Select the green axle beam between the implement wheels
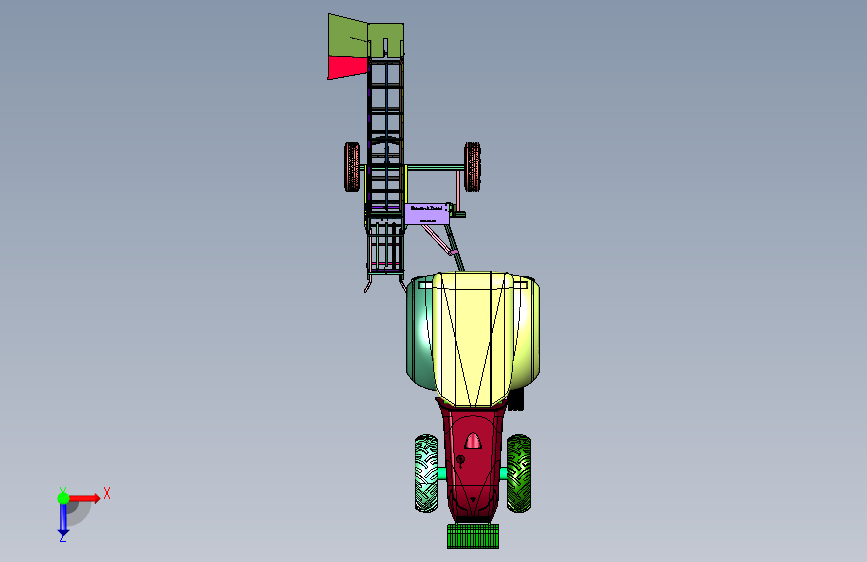The height and width of the screenshot is (562, 867). [435, 168]
